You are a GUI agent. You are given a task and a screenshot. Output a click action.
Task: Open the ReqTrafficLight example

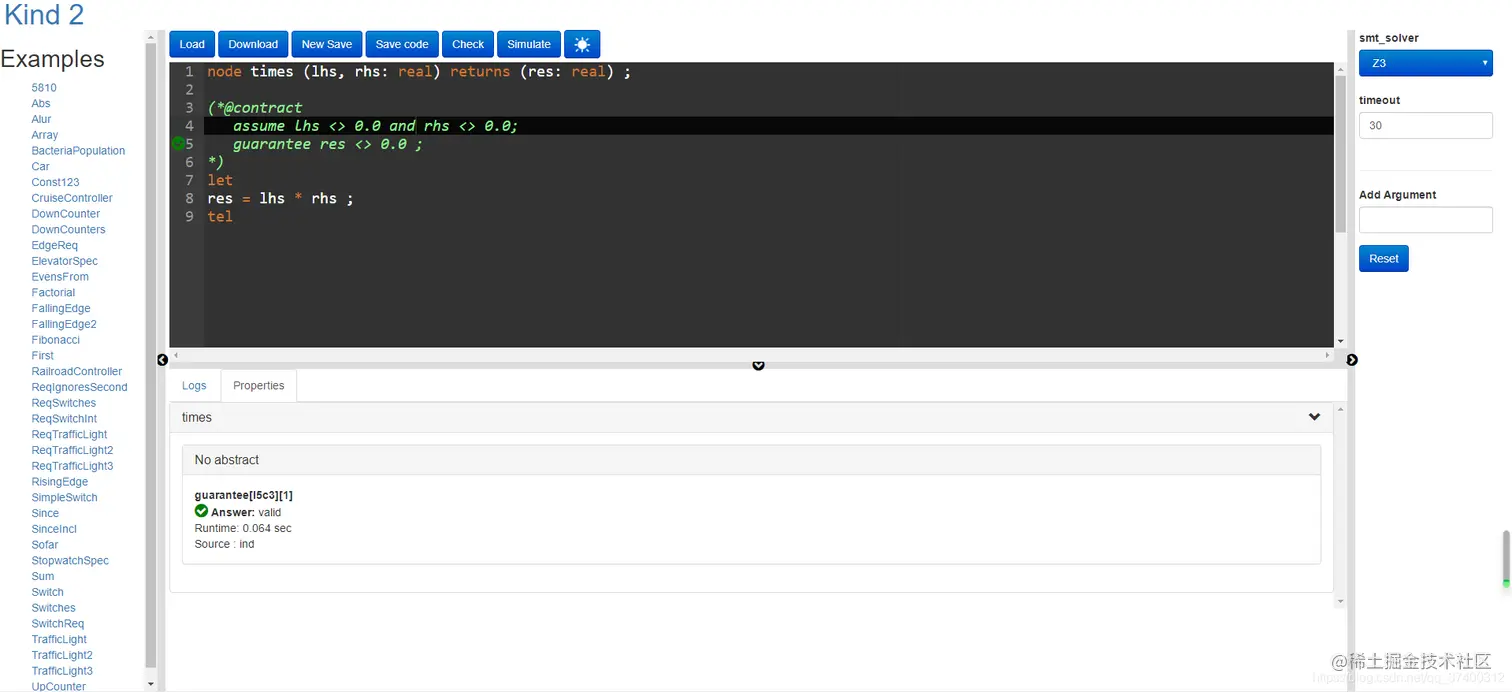[x=69, y=435]
